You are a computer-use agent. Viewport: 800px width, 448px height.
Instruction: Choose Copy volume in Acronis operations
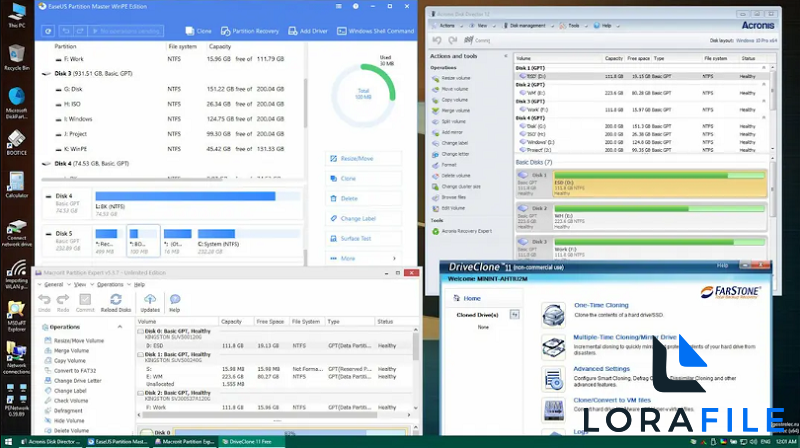click(x=449, y=100)
